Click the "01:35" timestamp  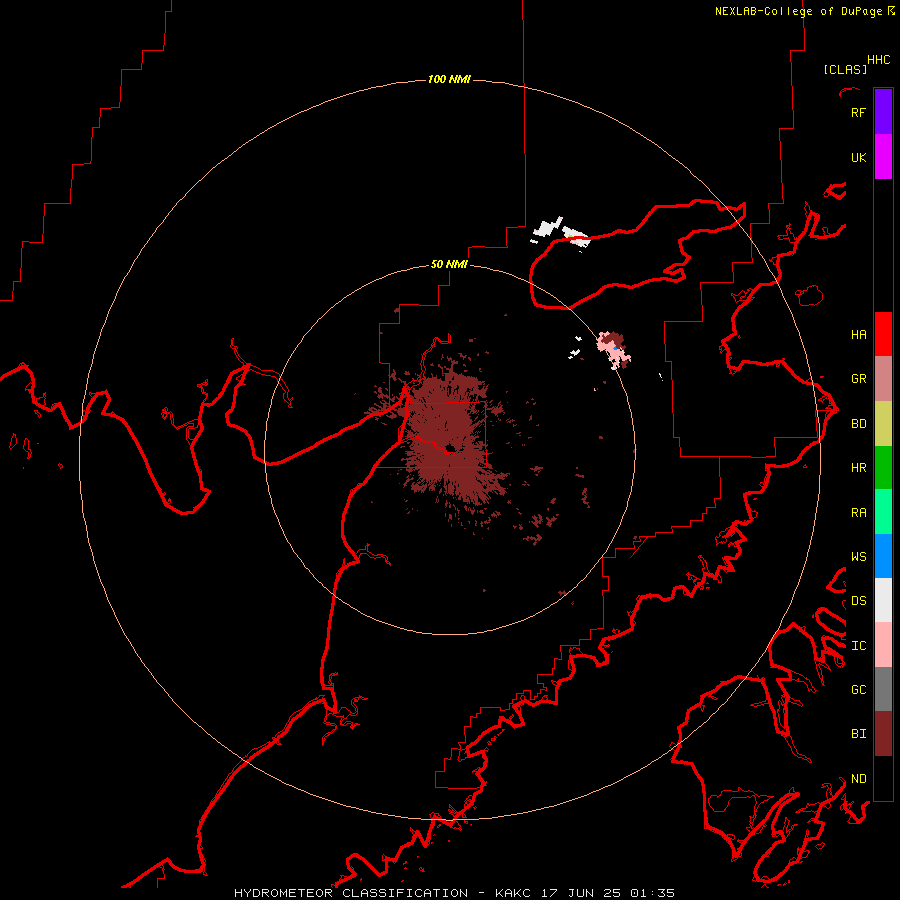point(653,893)
